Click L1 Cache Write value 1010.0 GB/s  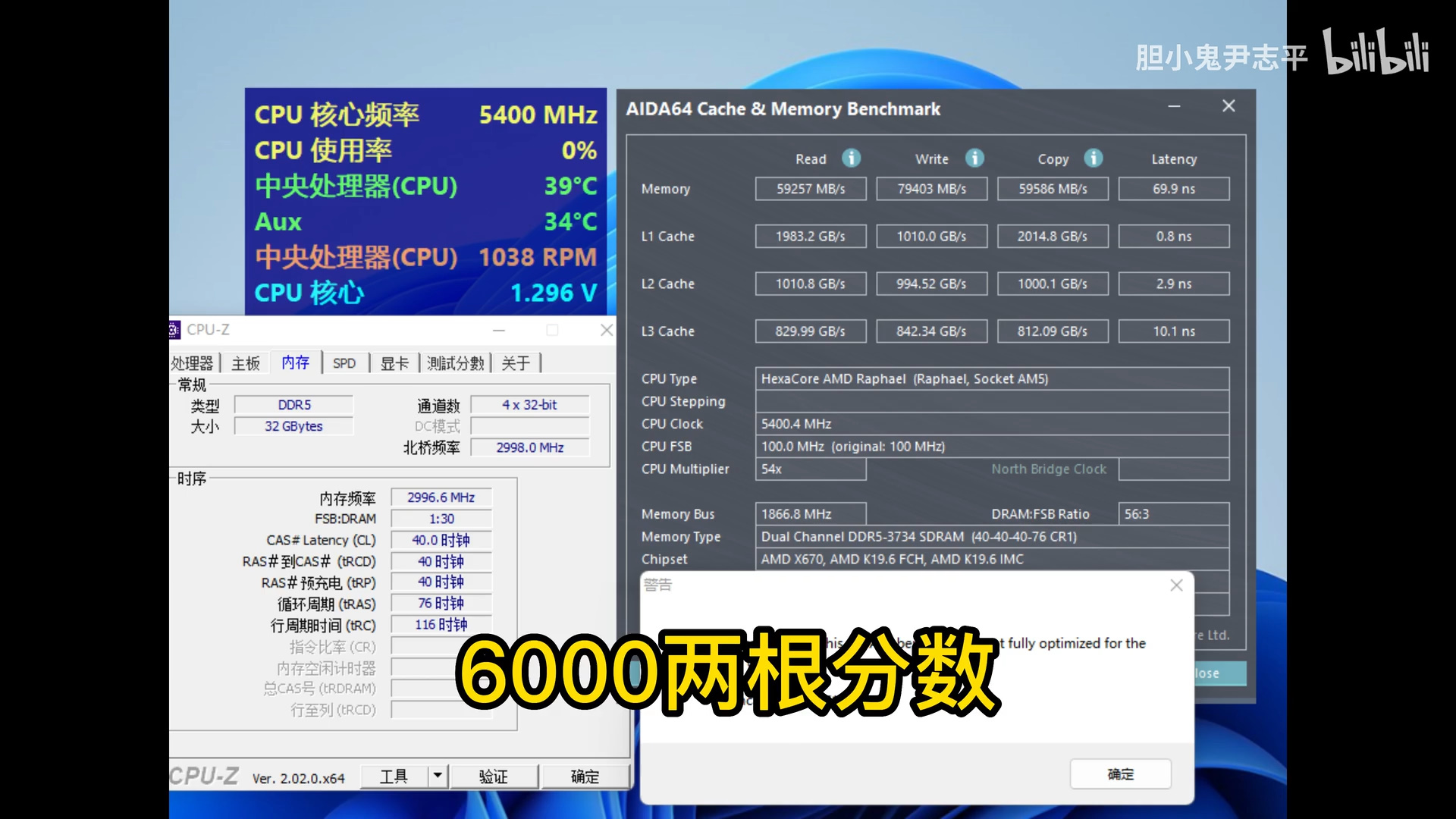pyautogui.click(x=932, y=236)
